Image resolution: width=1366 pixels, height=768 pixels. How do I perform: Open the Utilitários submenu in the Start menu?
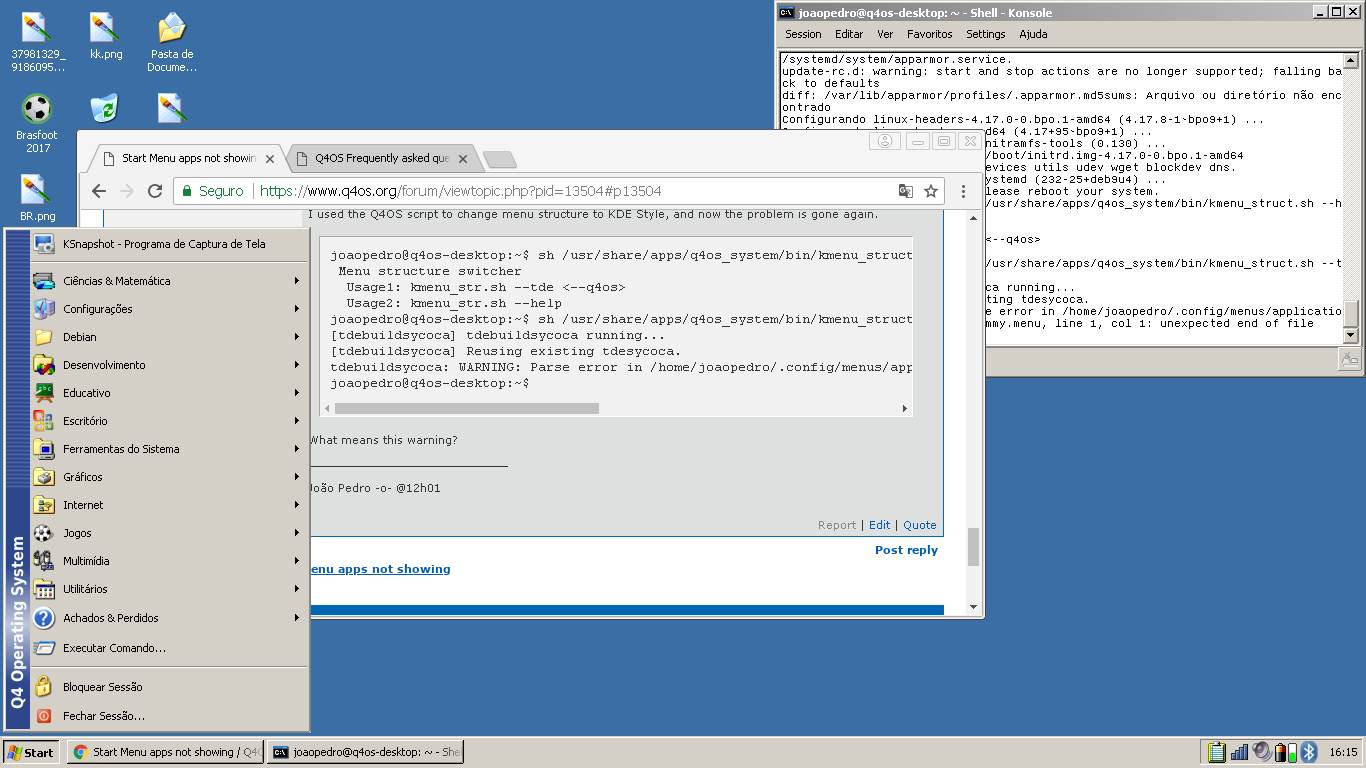click(x=168, y=589)
